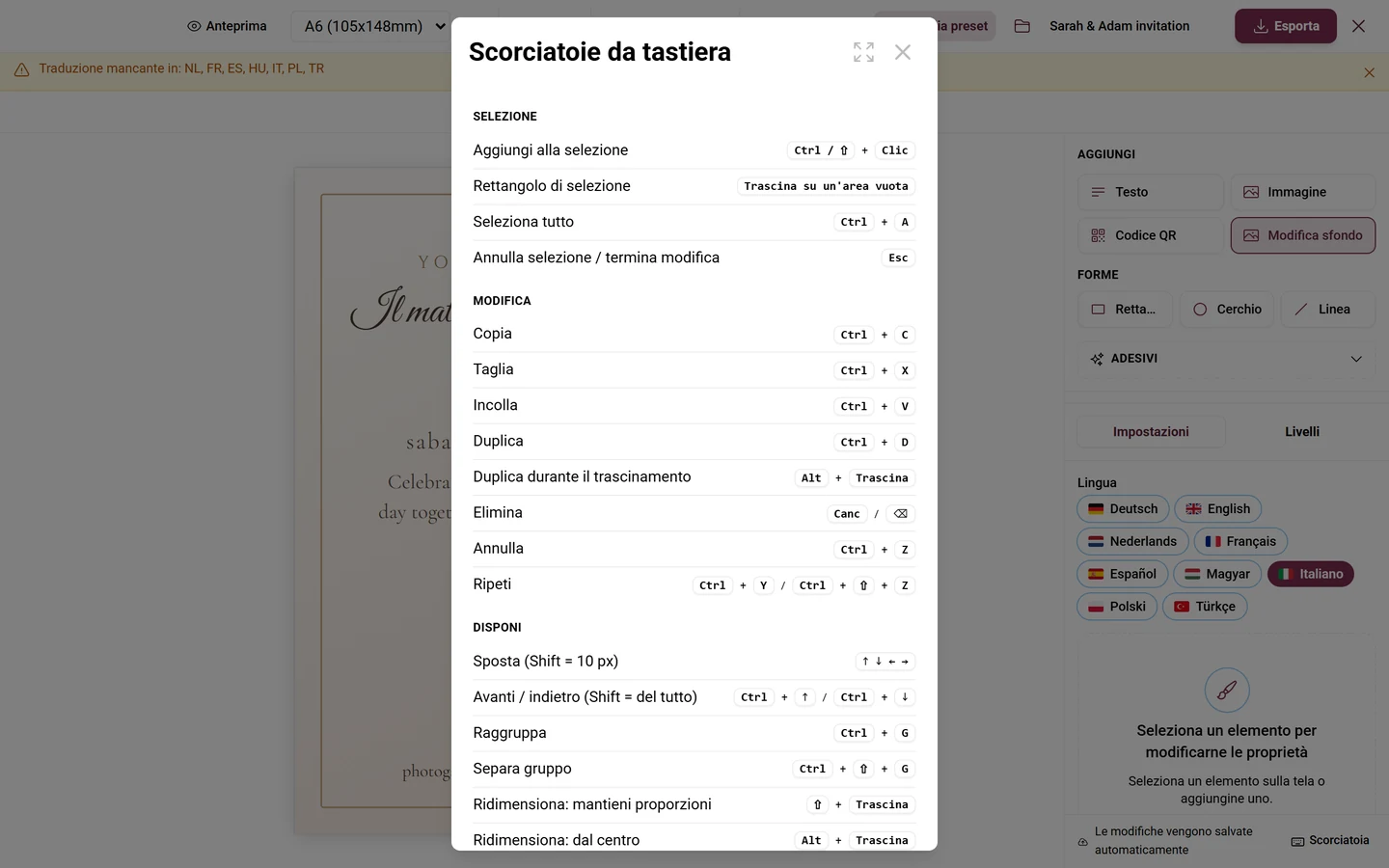1389x868 pixels.
Task: Click the Sarah & Adam invitation title
Action: click(x=1119, y=26)
